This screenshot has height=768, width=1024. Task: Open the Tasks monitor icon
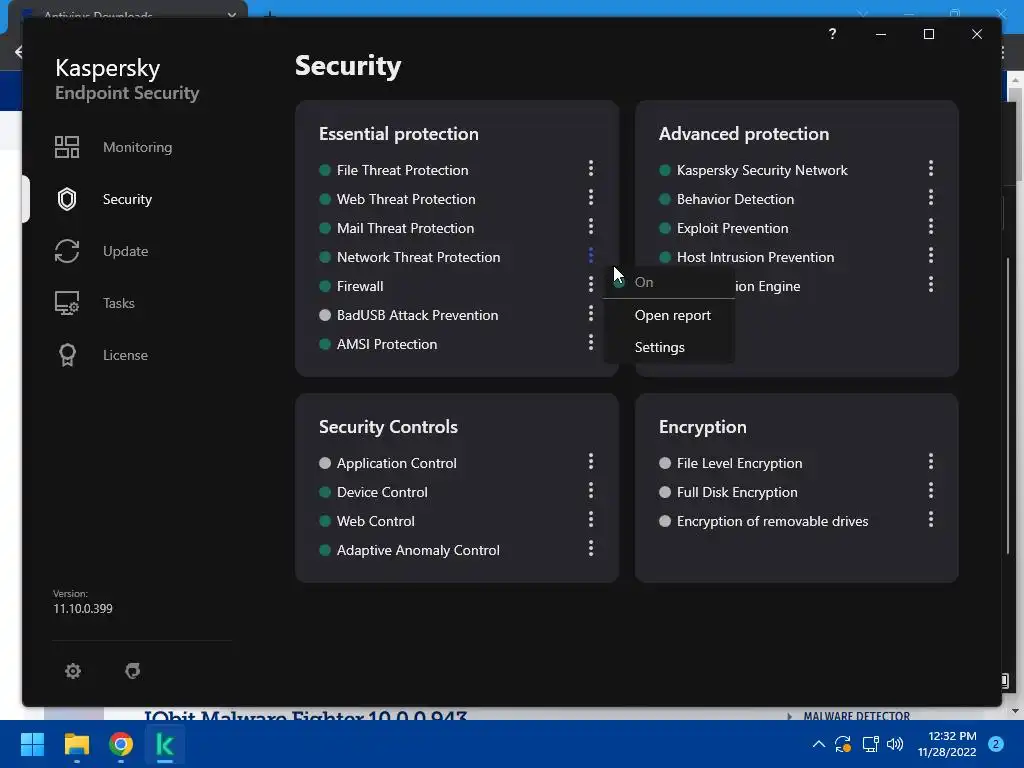click(x=67, y=303)
